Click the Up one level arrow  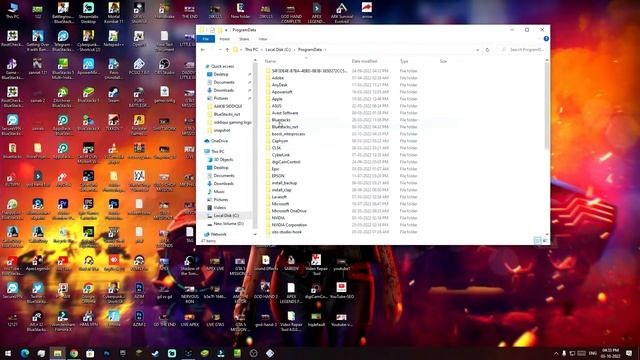(x=227, y=49)
